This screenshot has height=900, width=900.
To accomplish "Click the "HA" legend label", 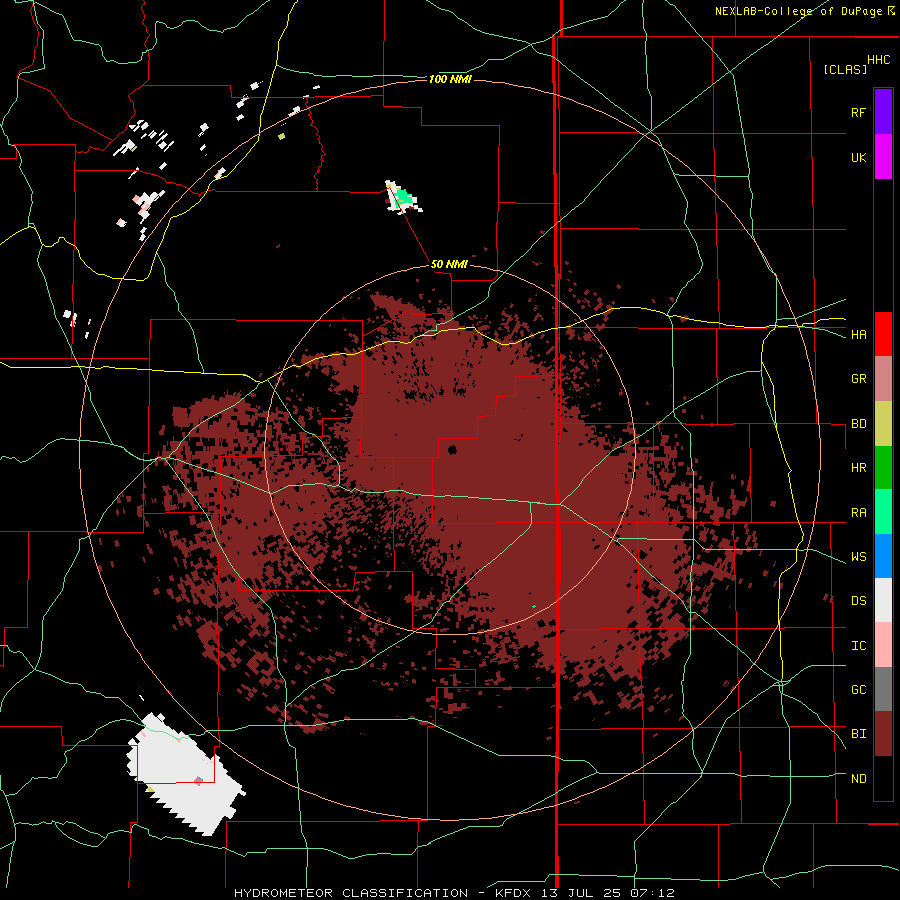I will coord(858,335).
